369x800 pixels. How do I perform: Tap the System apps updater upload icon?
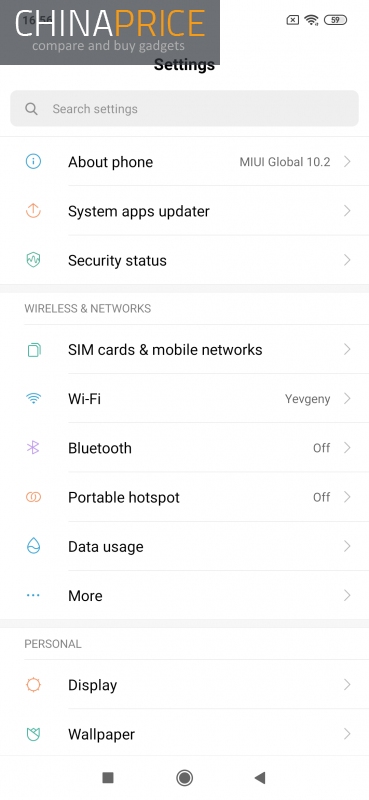click(33, 211)
